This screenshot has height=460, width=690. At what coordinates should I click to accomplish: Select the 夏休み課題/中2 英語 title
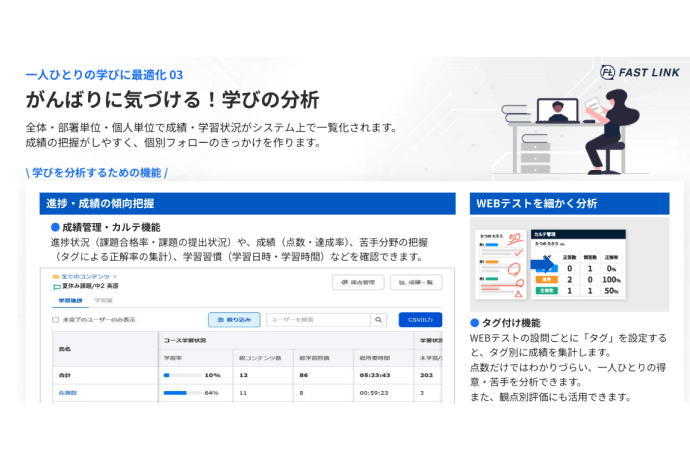[90, 286]
